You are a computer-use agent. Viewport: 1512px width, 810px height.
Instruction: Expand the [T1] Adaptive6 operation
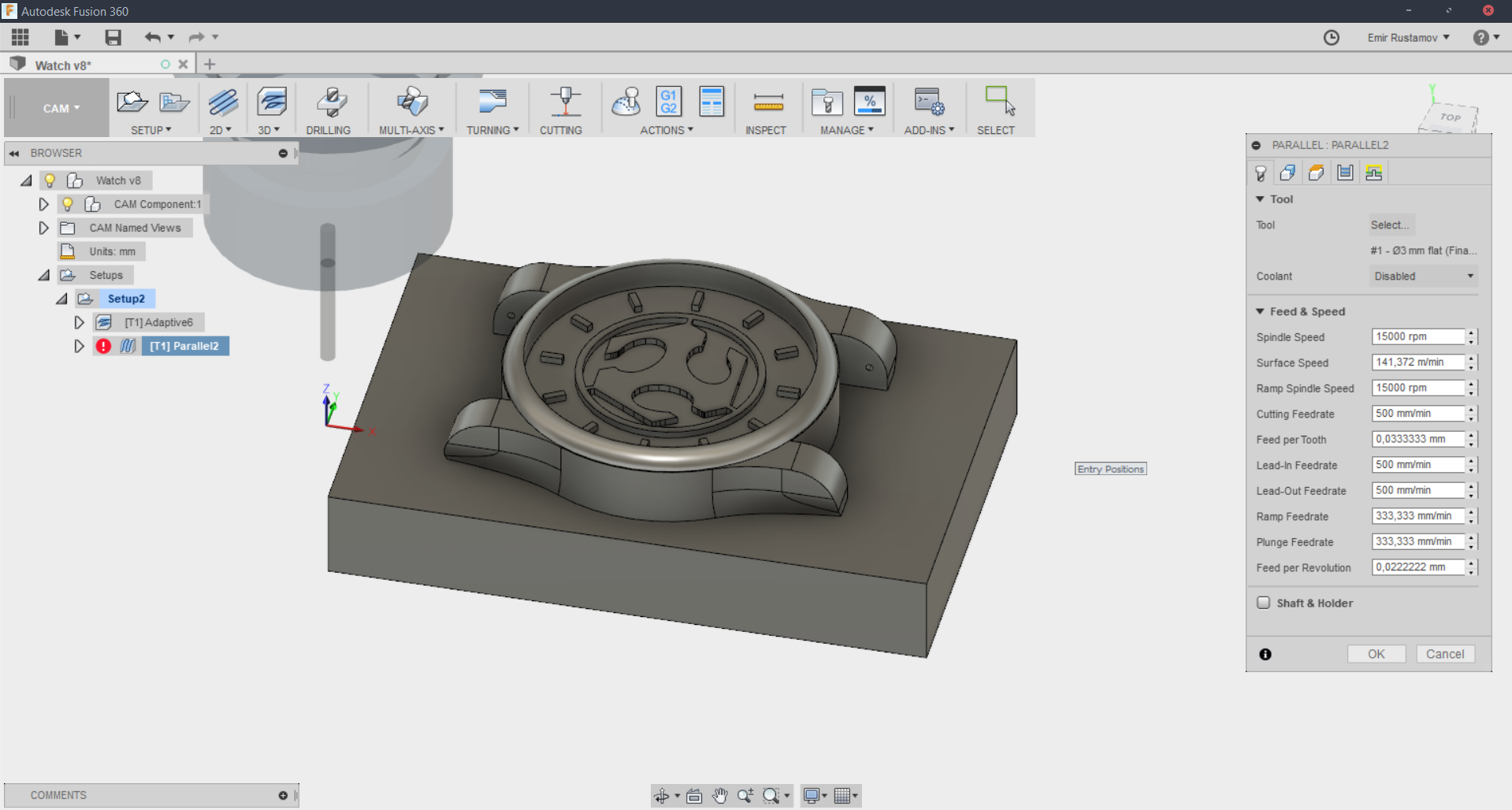tap(79, 322)
